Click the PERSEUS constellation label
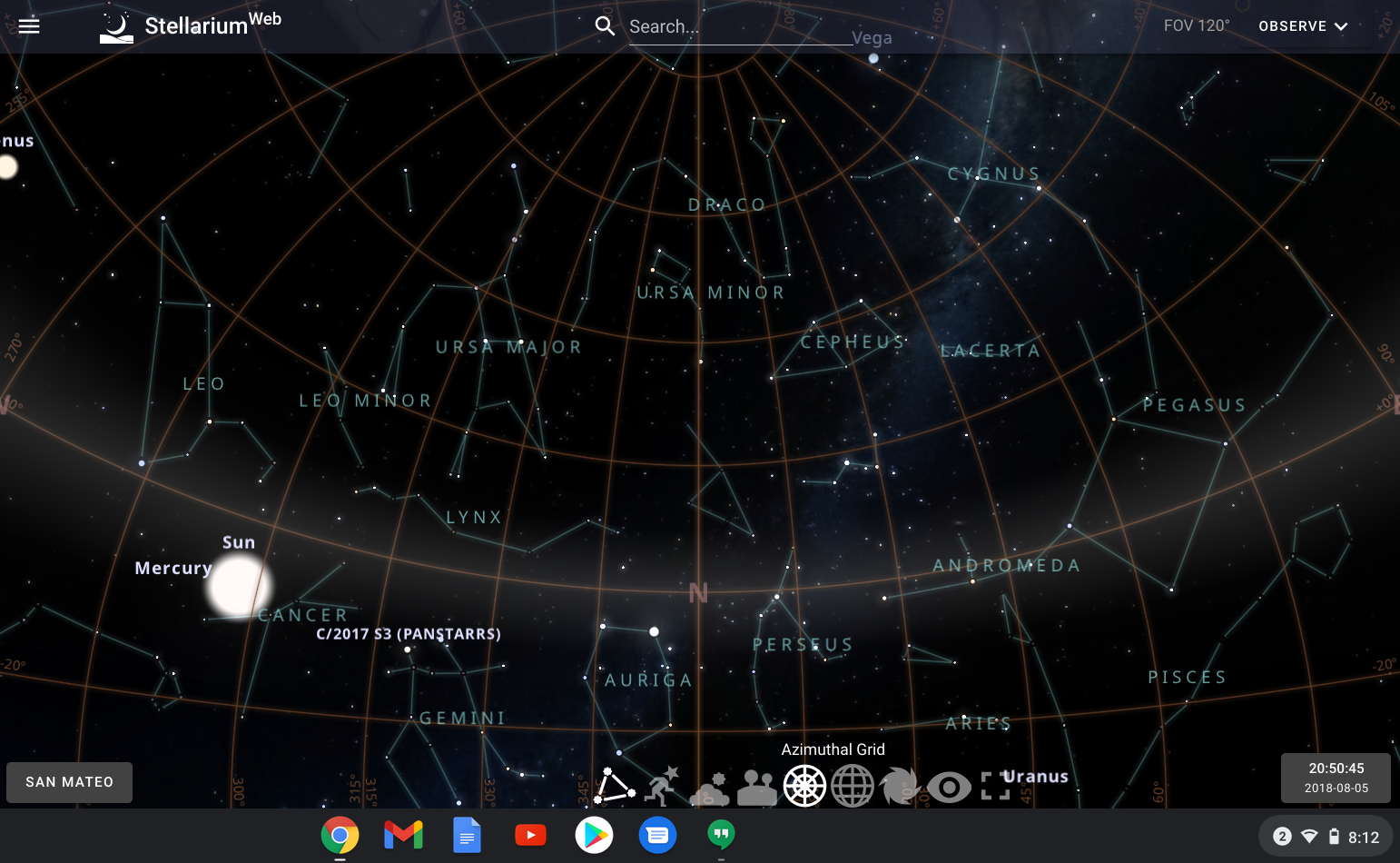 click(804, 645)
